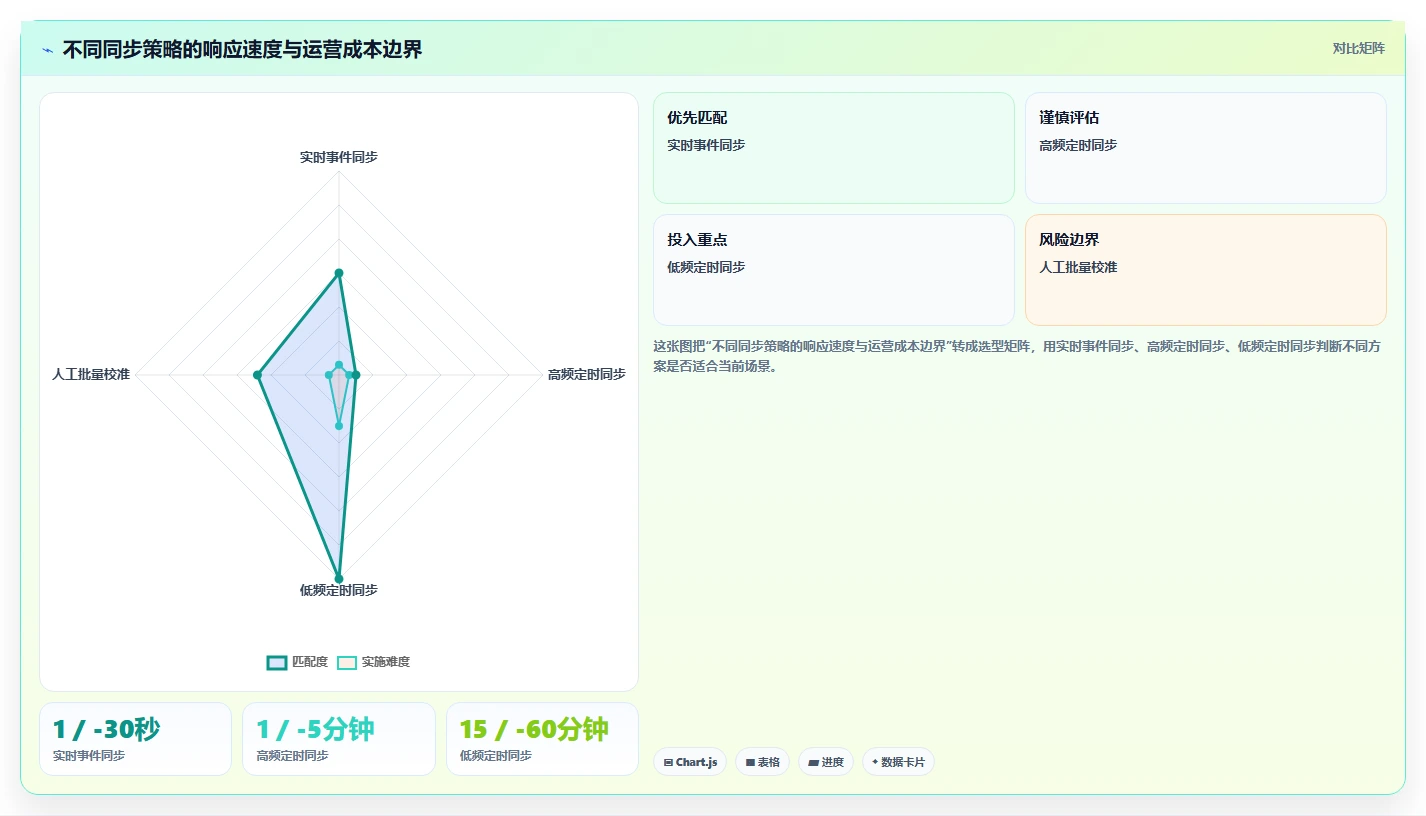Image resolution: width=1426 pixels, height=816 pixels.
Task: Click 匹配度 data point on 低频定时同步 axis
Action: pyautogui.click(x=339, y=578)
